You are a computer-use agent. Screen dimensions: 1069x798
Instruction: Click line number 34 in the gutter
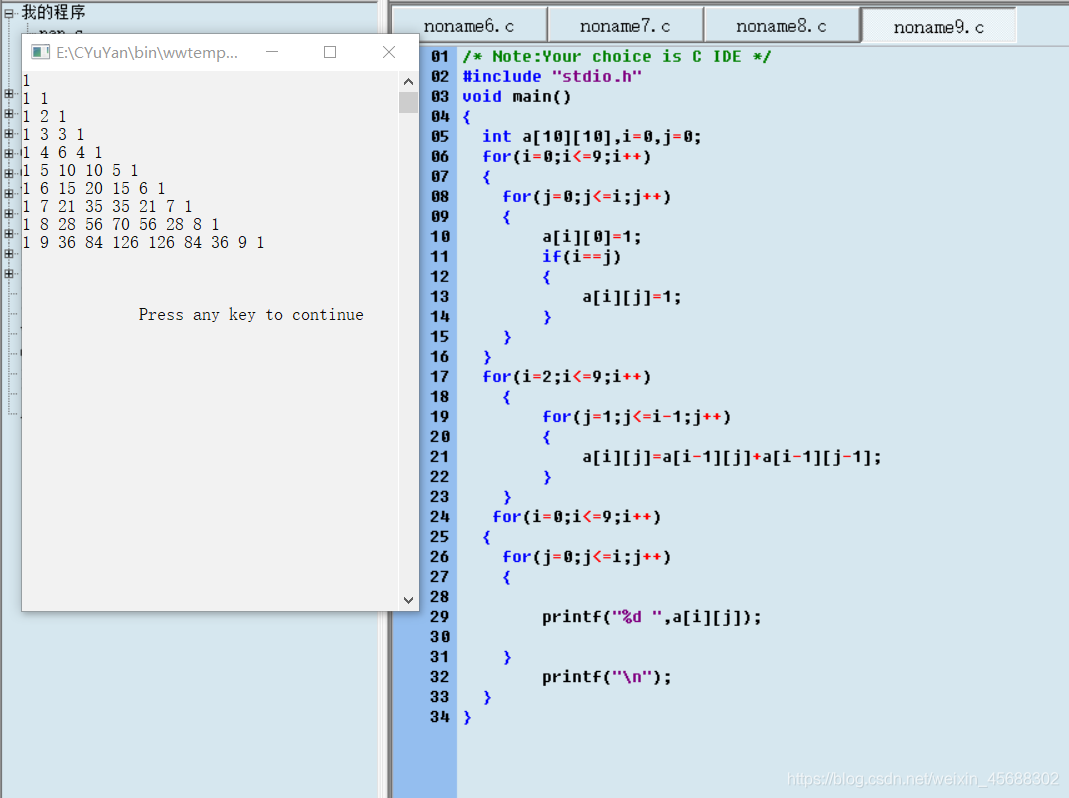[x=440, y=717]
